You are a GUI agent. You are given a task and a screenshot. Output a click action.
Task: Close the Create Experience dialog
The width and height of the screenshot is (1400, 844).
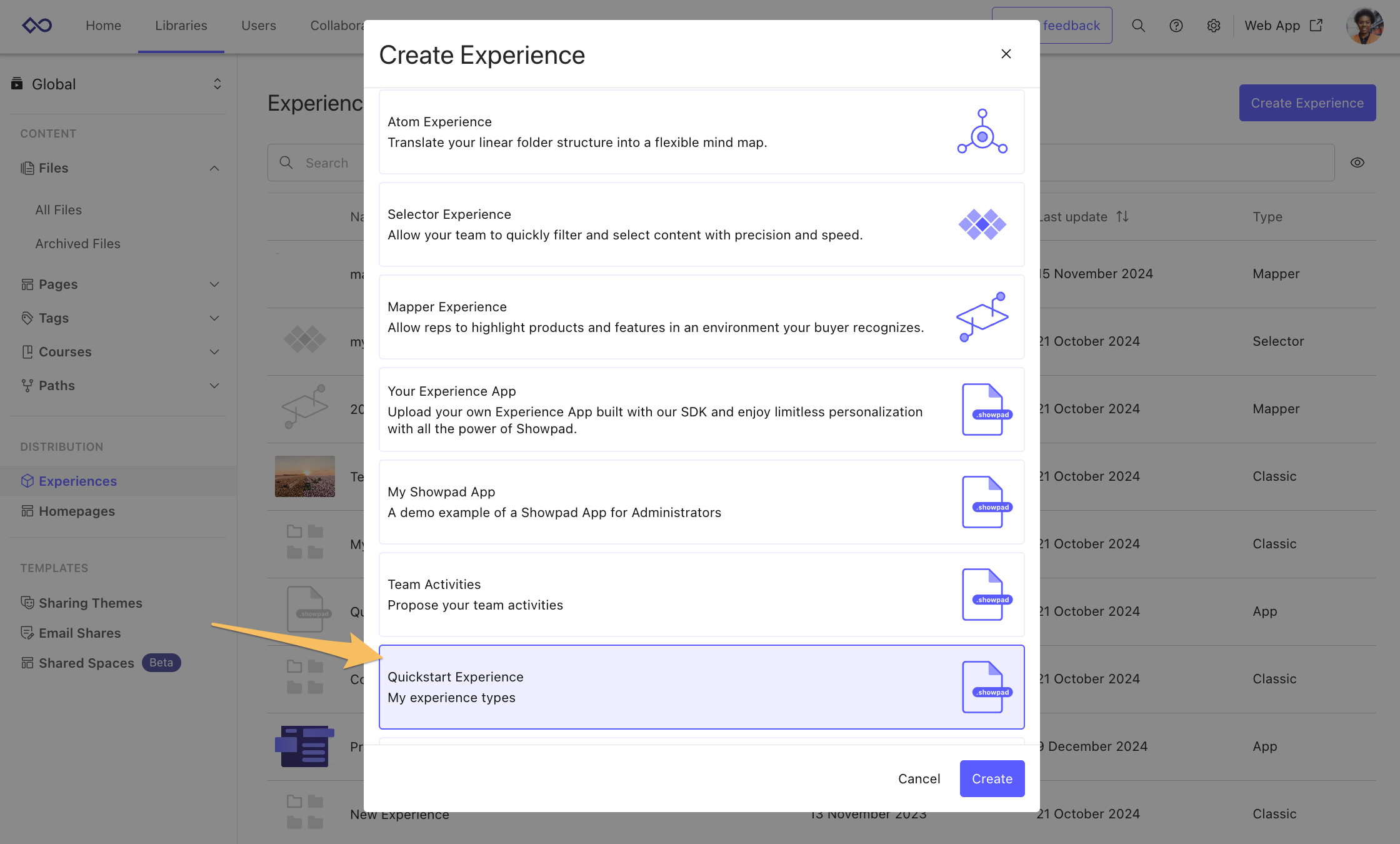tap(1006, 54)
